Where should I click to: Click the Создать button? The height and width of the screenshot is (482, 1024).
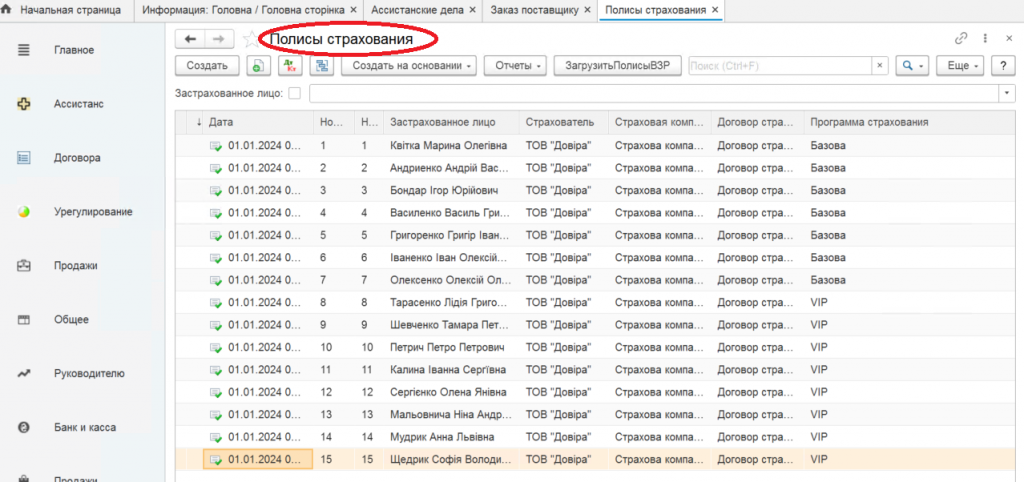pyautogui.click(x=207, y=66)
